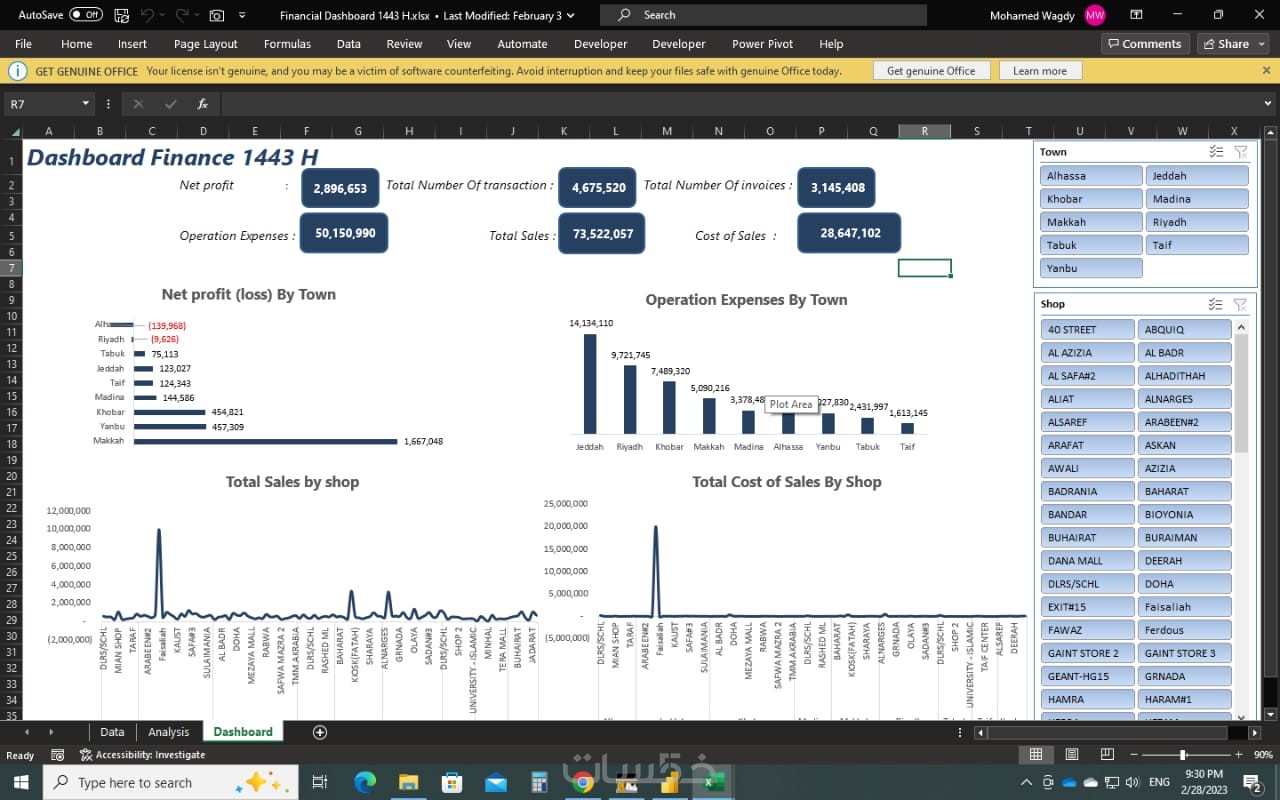This screenshot has height=800, width=1280.
Task: Show hidden icons in the system tray
Action: click(x=1026, y=782)
